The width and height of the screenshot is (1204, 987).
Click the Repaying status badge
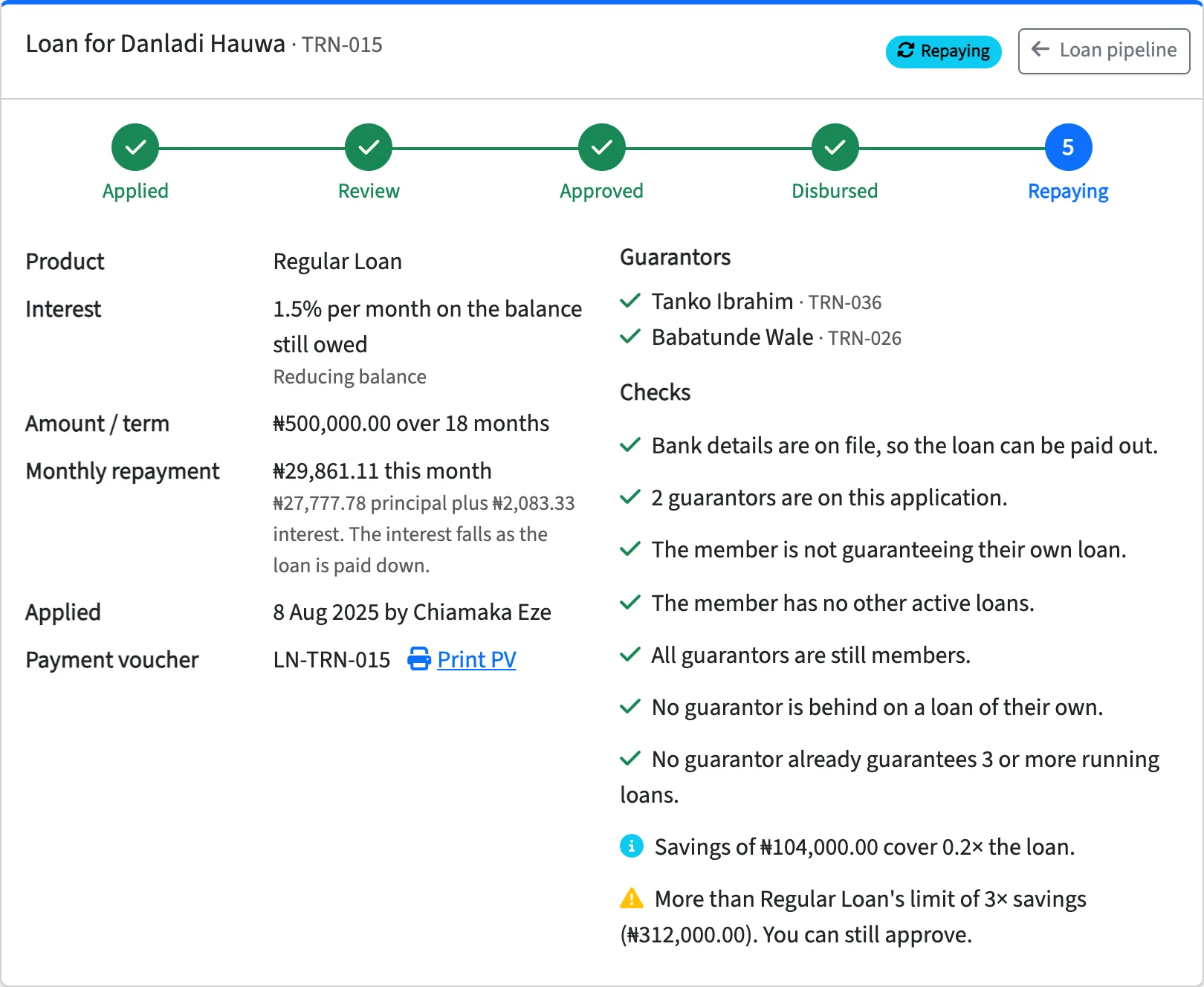pyautogui.click(x=943, y=51)
